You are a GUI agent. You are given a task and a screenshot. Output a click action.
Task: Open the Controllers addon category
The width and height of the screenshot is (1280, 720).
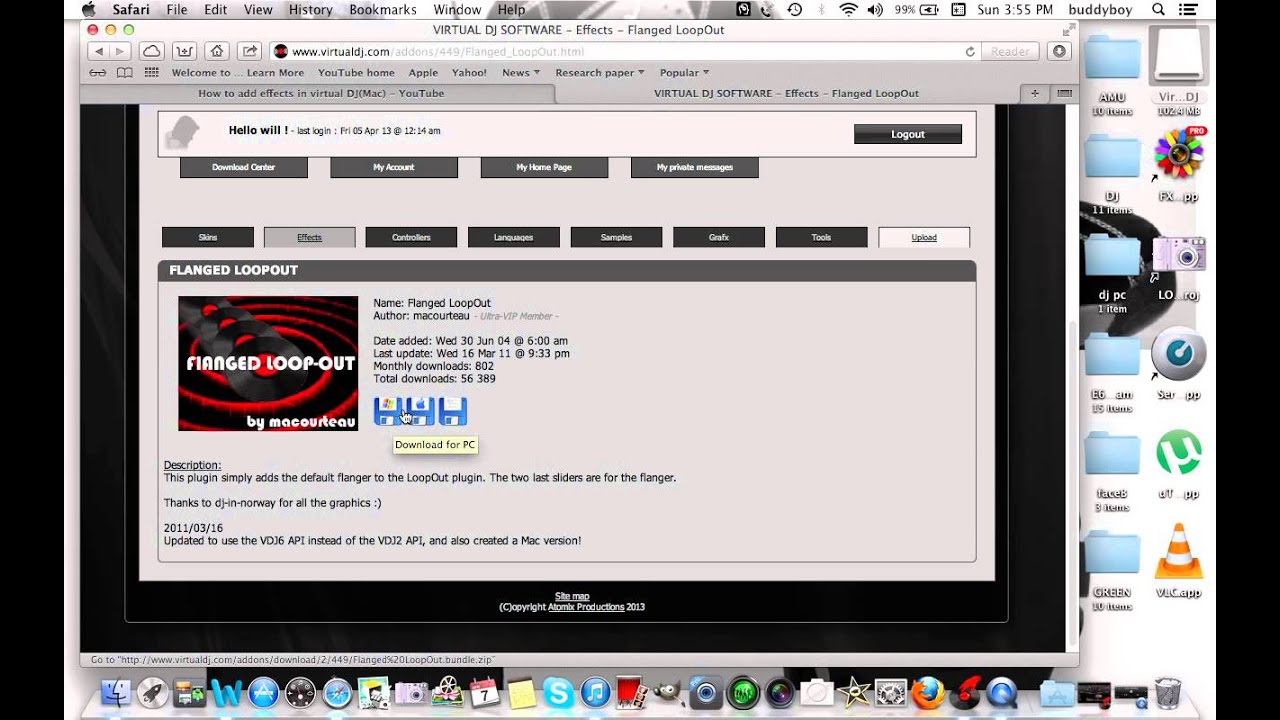pyautogui.click(x=411, y=237)
